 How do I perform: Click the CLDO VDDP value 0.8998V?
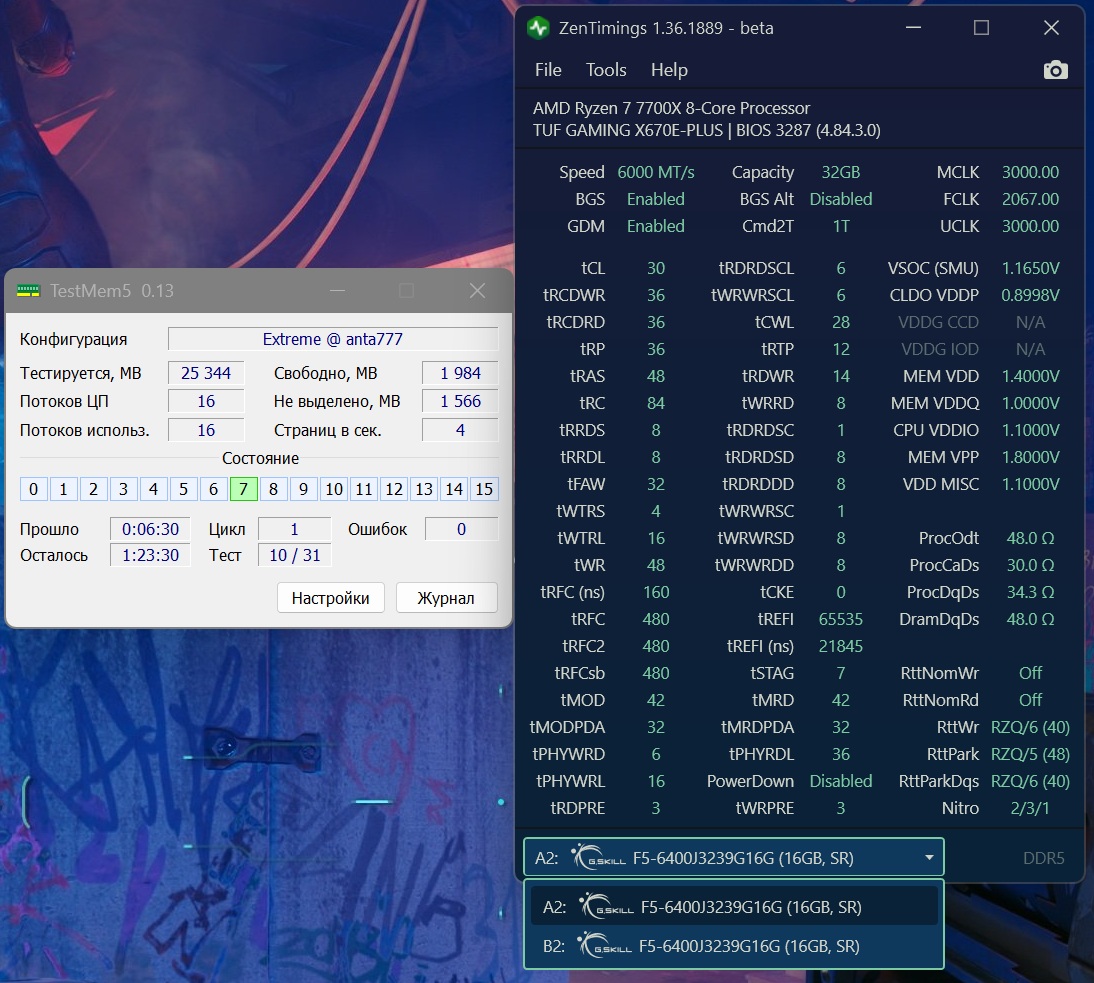click(x=1030, y=295)
